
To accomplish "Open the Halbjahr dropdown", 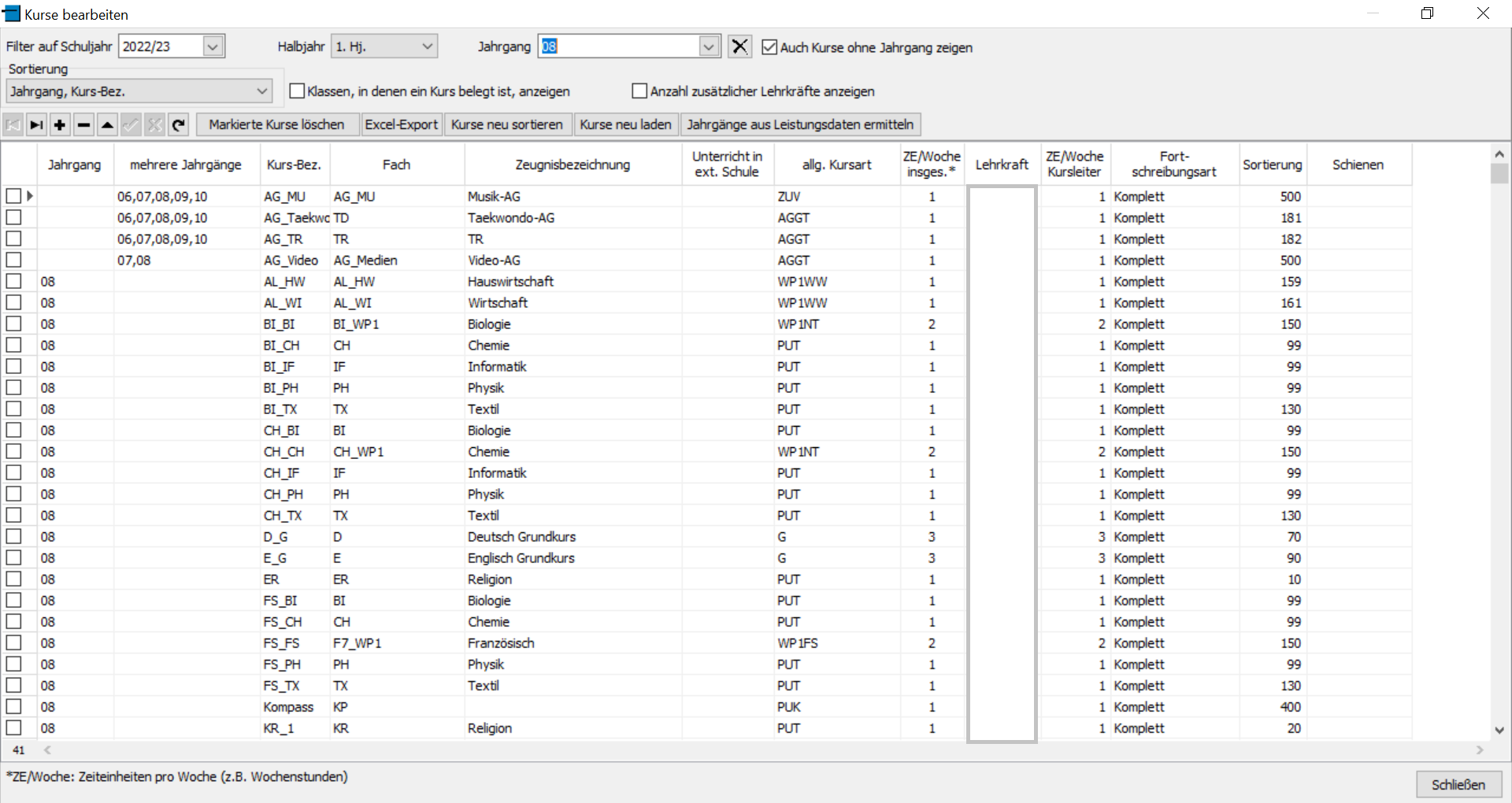I will 428,46.
